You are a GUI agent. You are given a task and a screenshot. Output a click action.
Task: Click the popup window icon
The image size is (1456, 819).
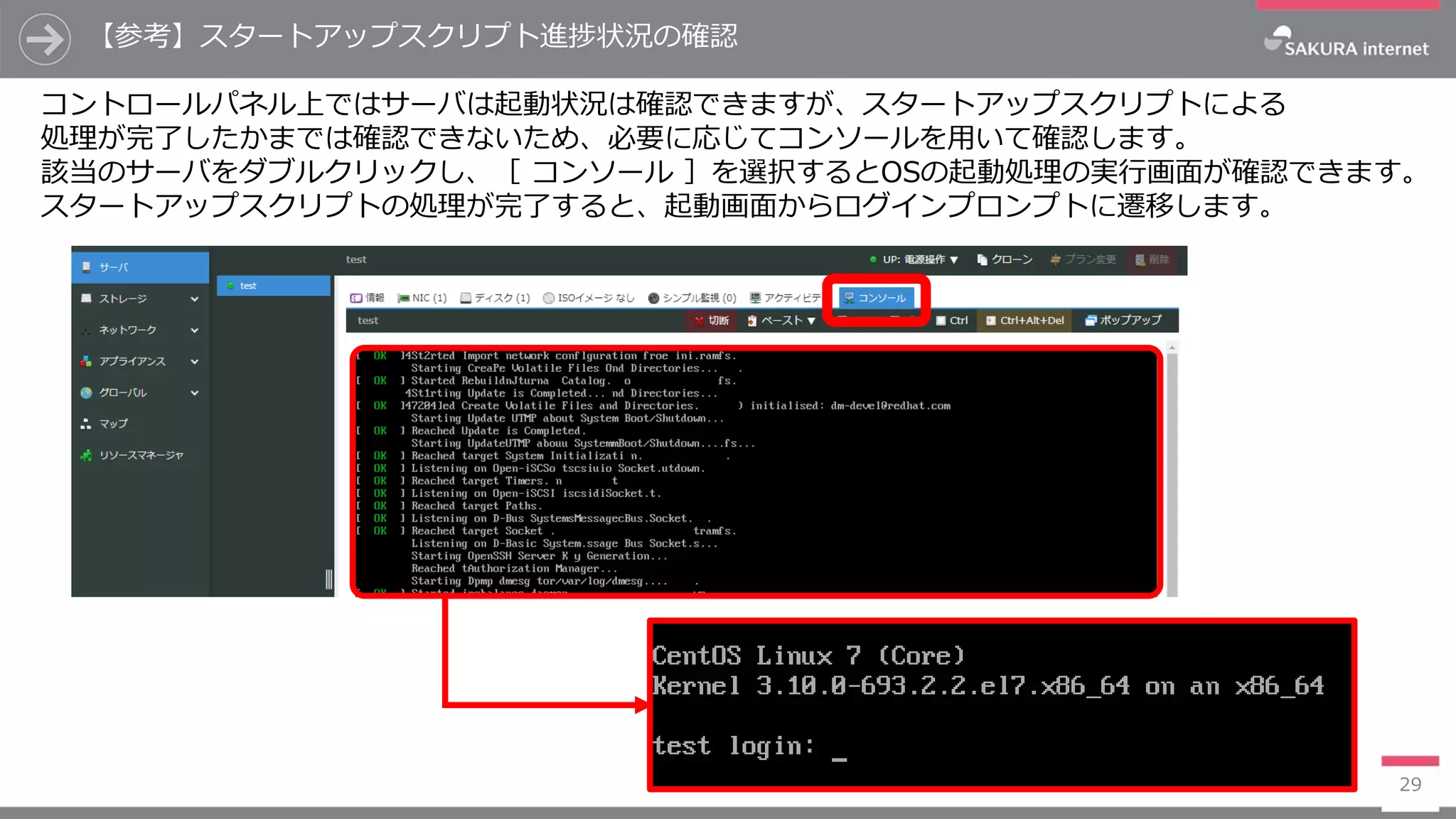tap(1091, 321)
